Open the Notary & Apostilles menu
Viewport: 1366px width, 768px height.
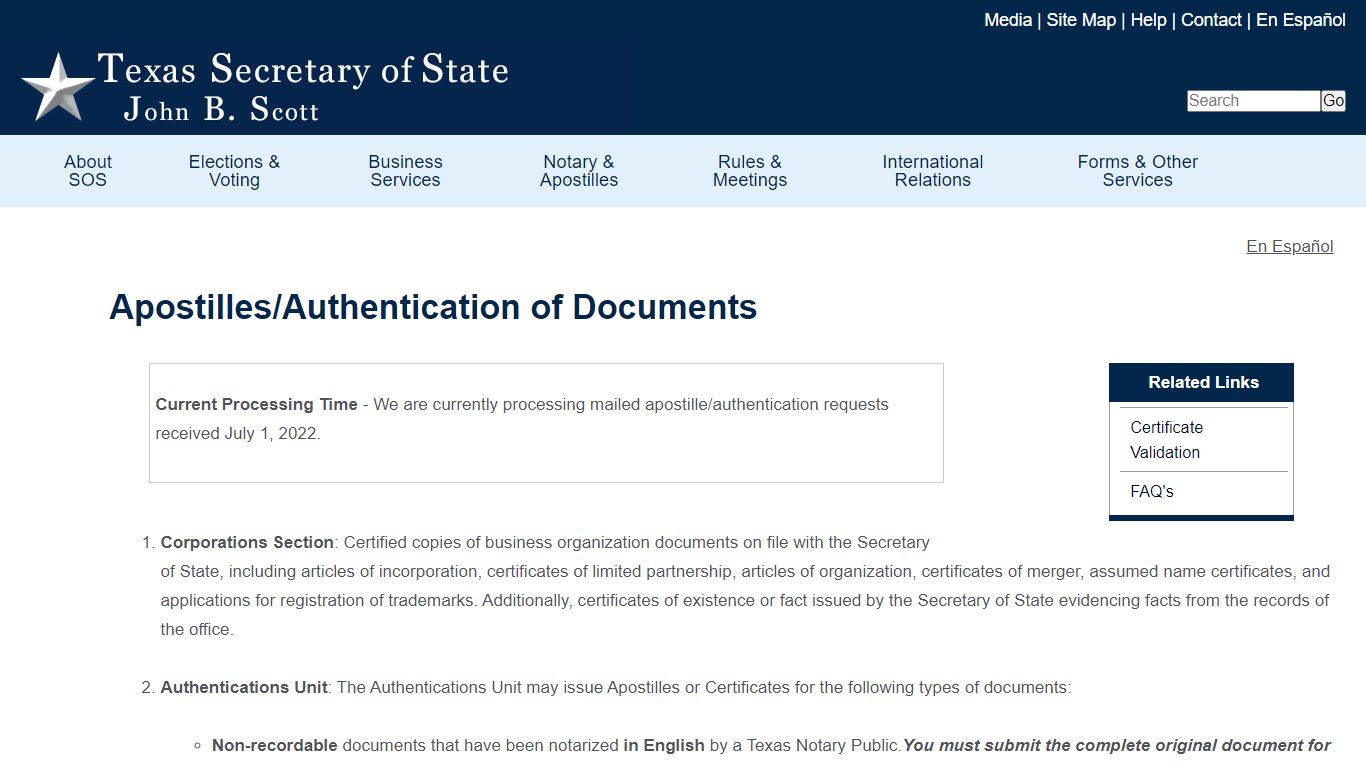click(x=579, y=171)
